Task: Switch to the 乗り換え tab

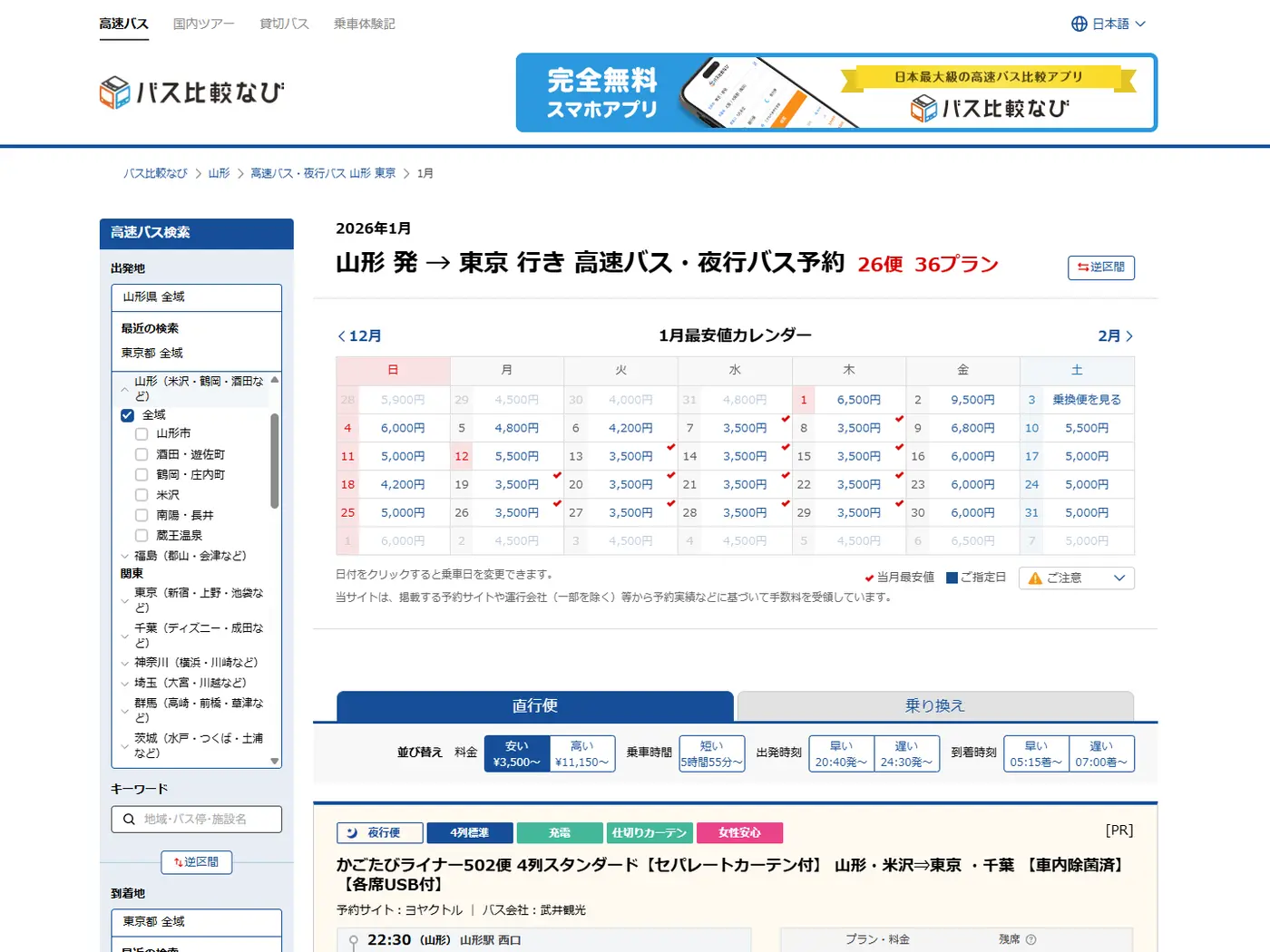Action: point(934,706)
